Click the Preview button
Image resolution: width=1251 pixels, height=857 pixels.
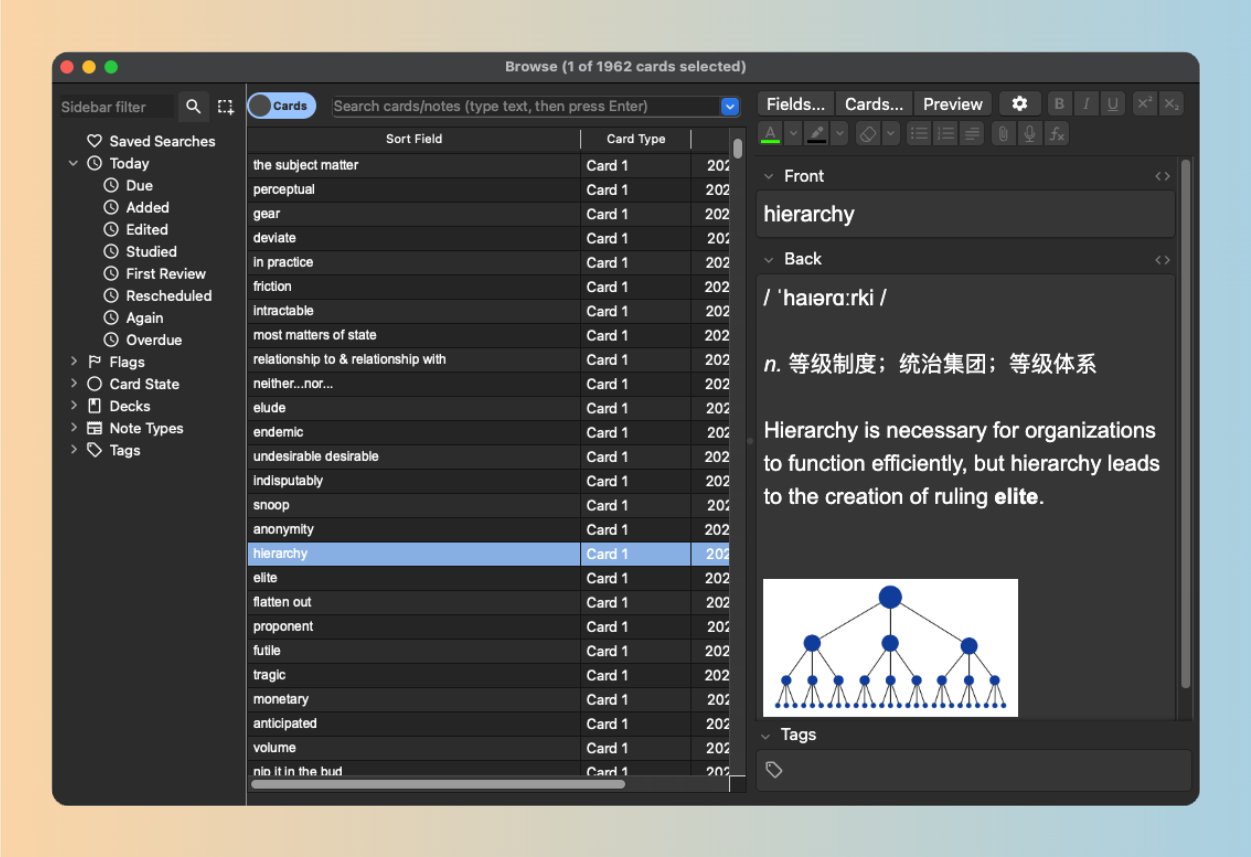coord(952,104)
